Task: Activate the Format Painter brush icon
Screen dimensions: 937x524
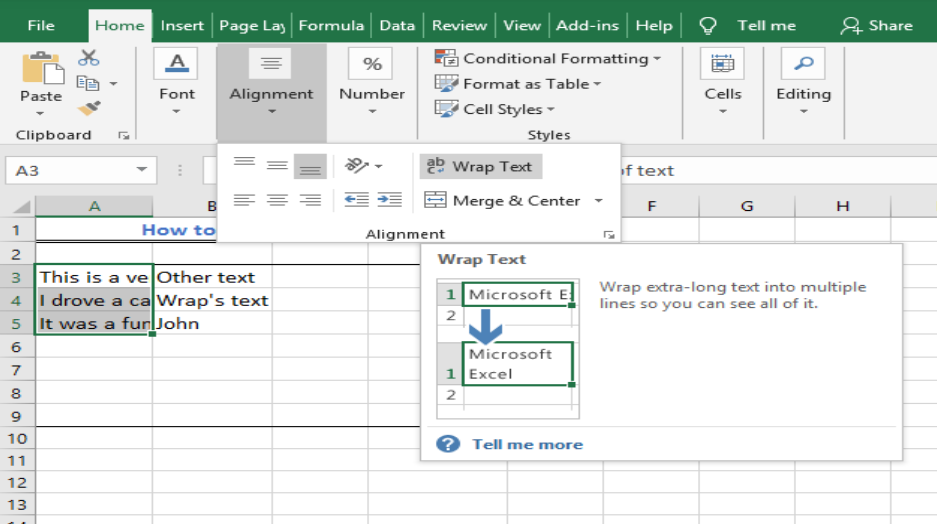Action: tap(88, 108)
